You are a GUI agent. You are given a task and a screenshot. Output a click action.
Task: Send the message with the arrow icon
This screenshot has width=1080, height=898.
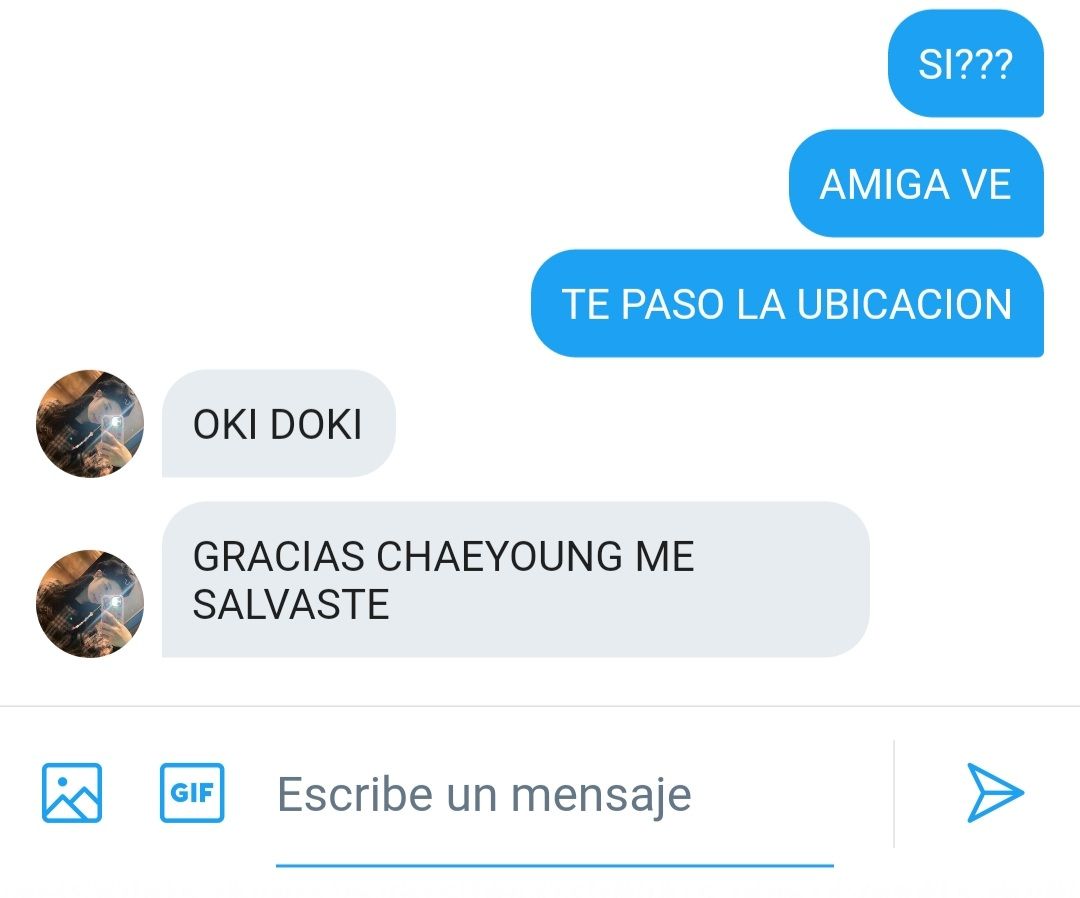(995, 793)
